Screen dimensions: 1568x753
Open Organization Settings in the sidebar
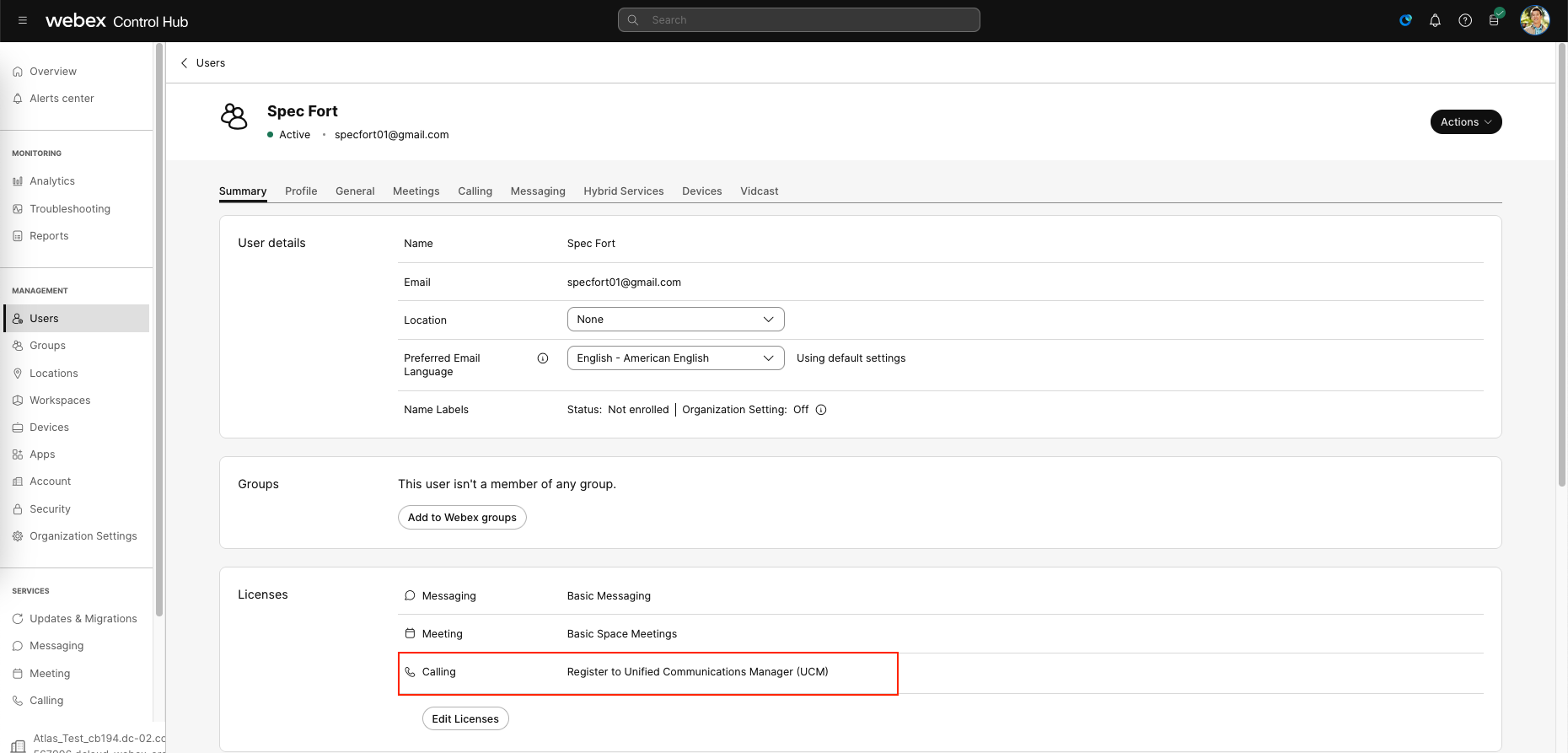point(83,536)
